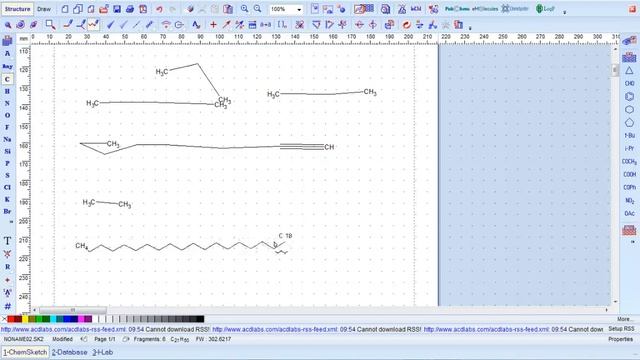Click the Print icon
Image resolution: width=640 pixels, height=360 pixels.
[130, 9]
